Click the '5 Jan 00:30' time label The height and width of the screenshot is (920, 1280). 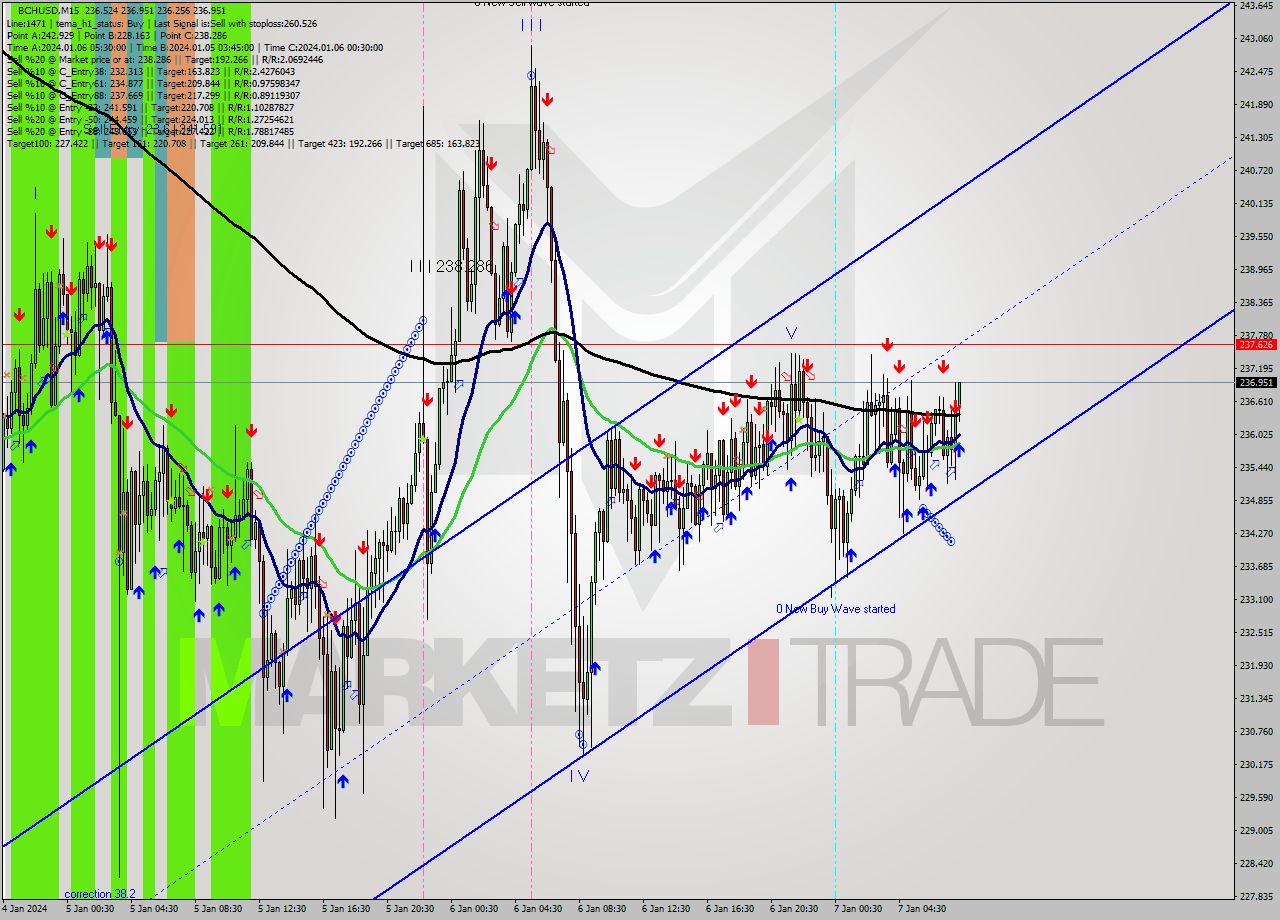pos(90,909)
